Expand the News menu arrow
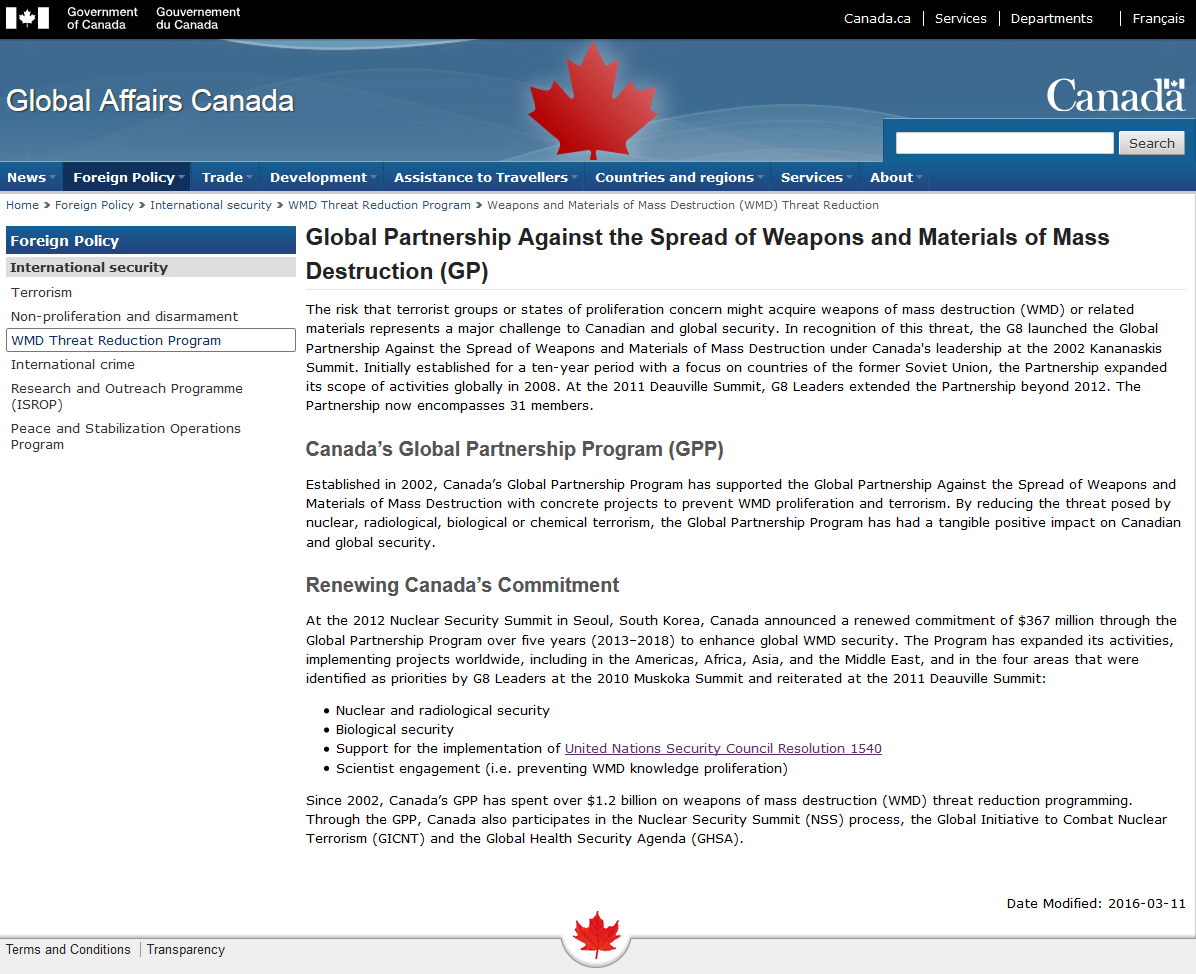This screenshot has height=974, width=1196. (53, 178)
